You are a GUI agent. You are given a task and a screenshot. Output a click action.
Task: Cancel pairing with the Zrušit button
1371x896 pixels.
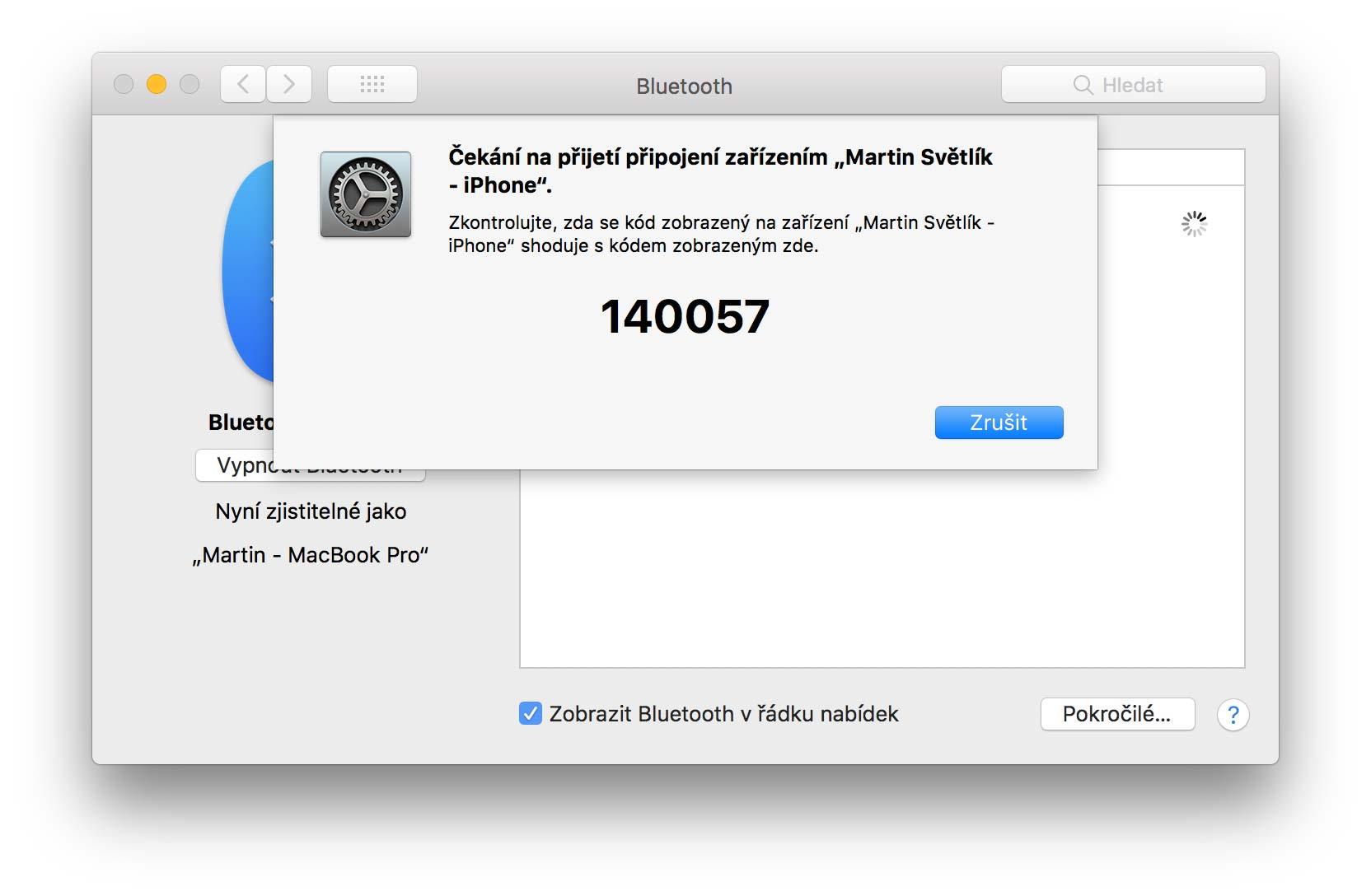pos(999,422)
